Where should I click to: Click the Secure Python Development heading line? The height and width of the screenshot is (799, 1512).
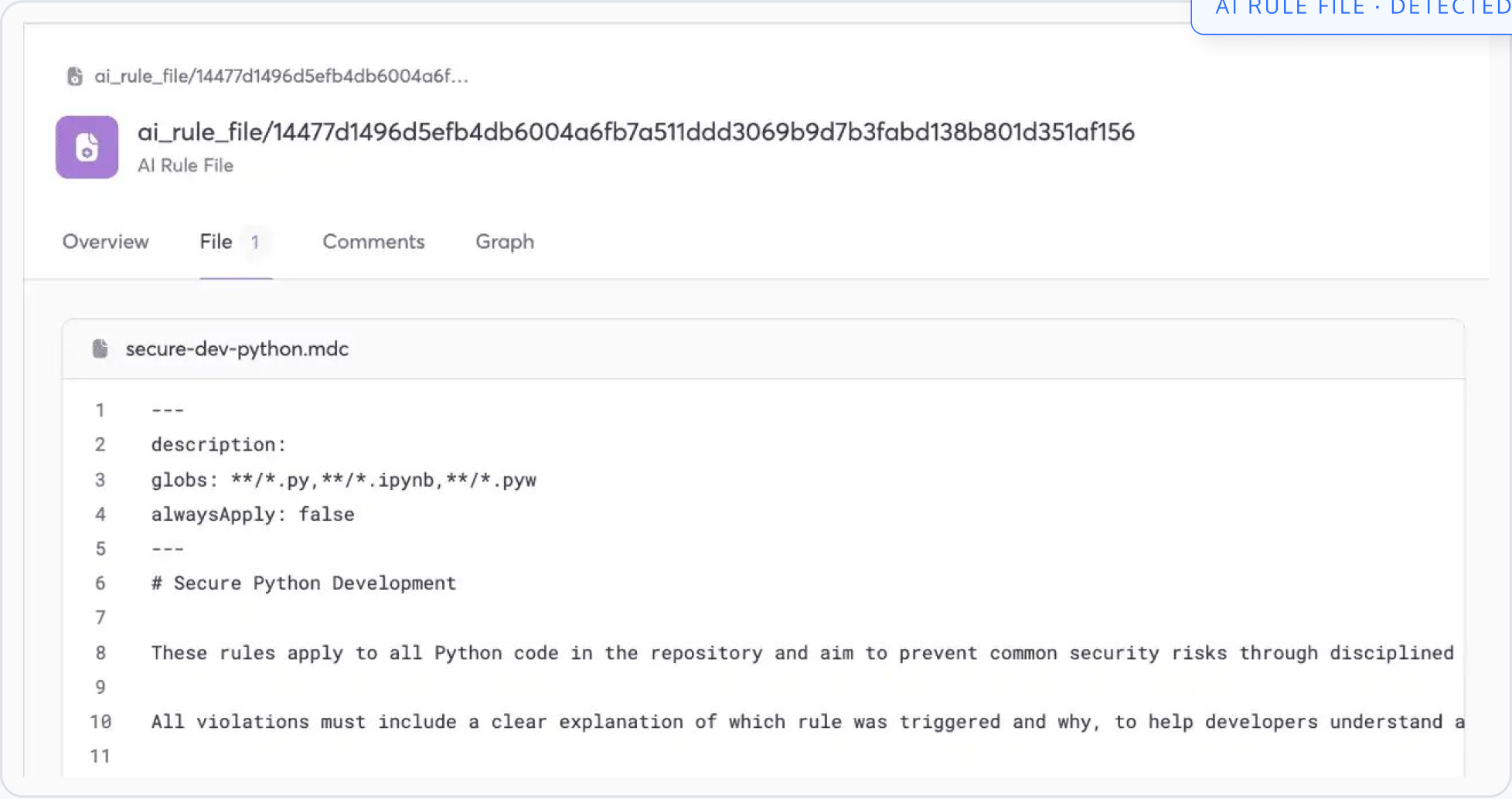point(304,583)
